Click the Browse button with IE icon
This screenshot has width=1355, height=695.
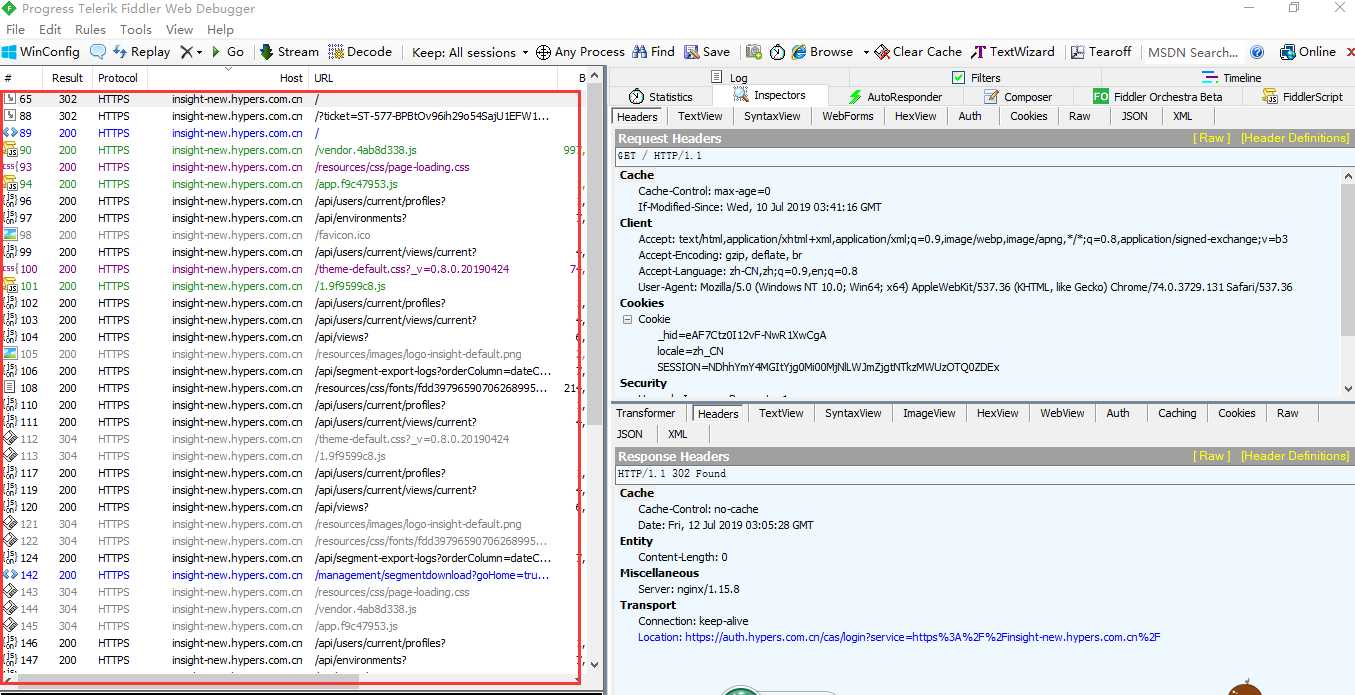tap(823, 52)
